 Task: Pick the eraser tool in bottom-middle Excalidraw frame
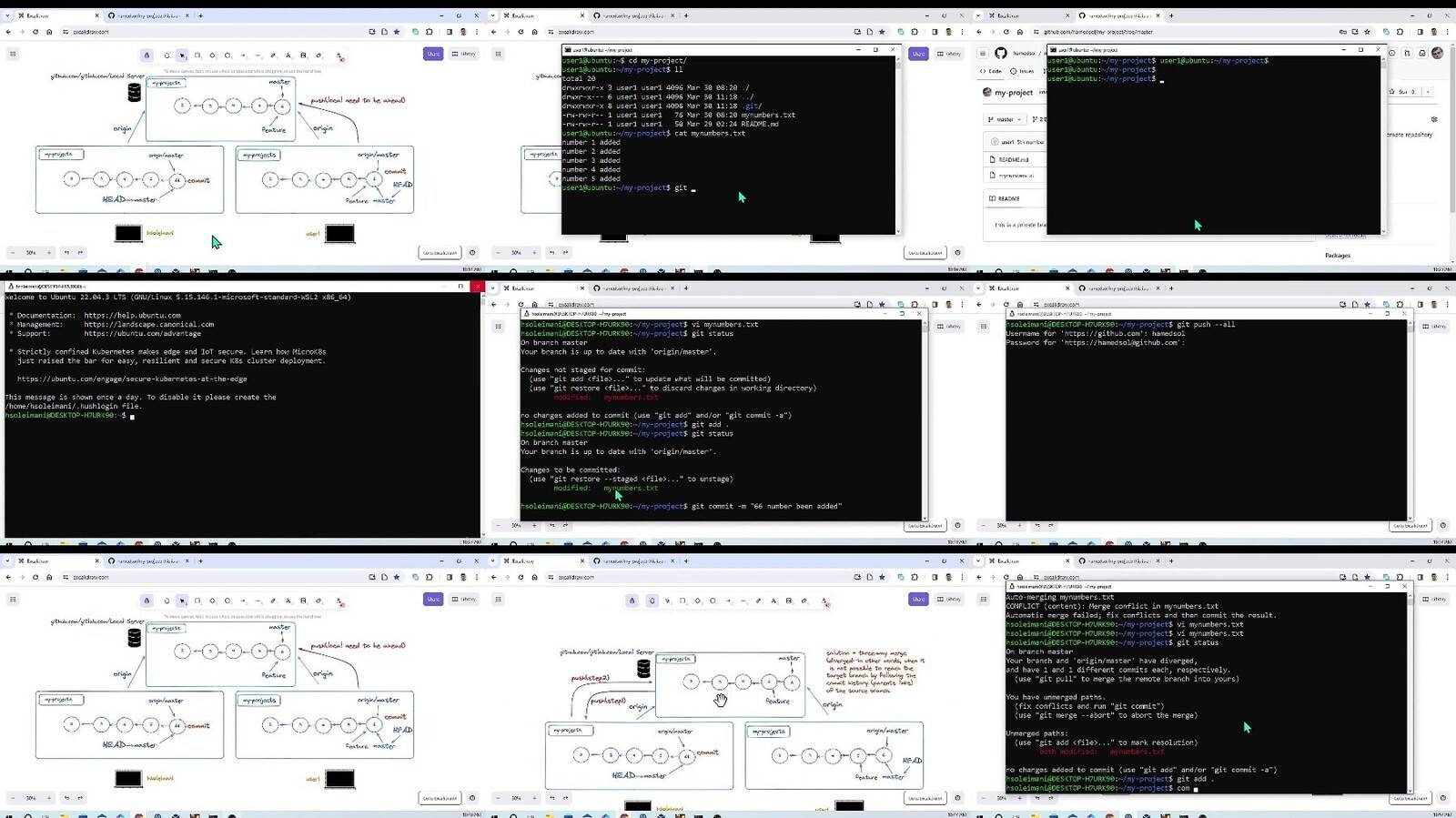click(x=804, y=601)
